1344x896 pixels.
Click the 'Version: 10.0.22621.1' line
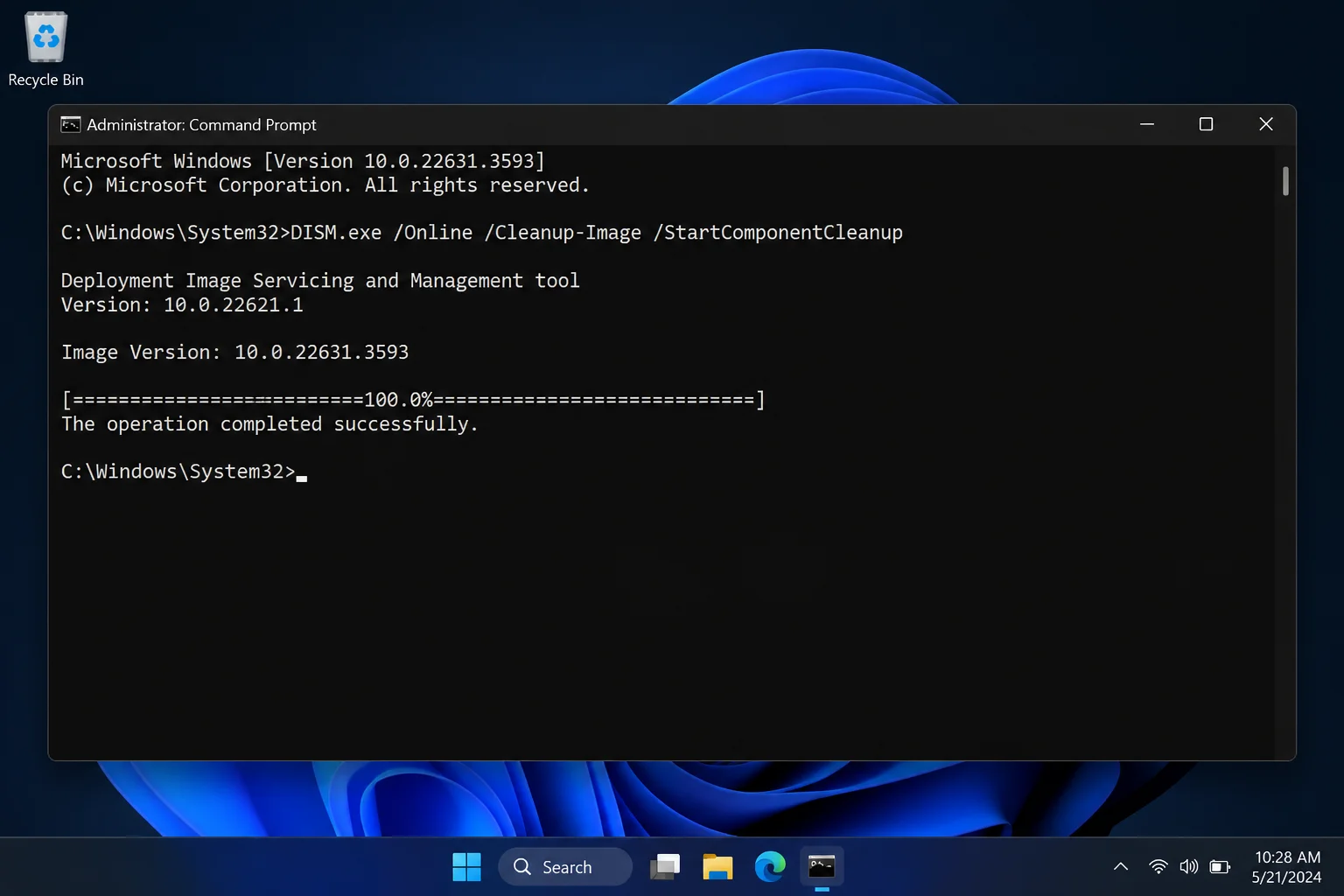click(182, 305)
